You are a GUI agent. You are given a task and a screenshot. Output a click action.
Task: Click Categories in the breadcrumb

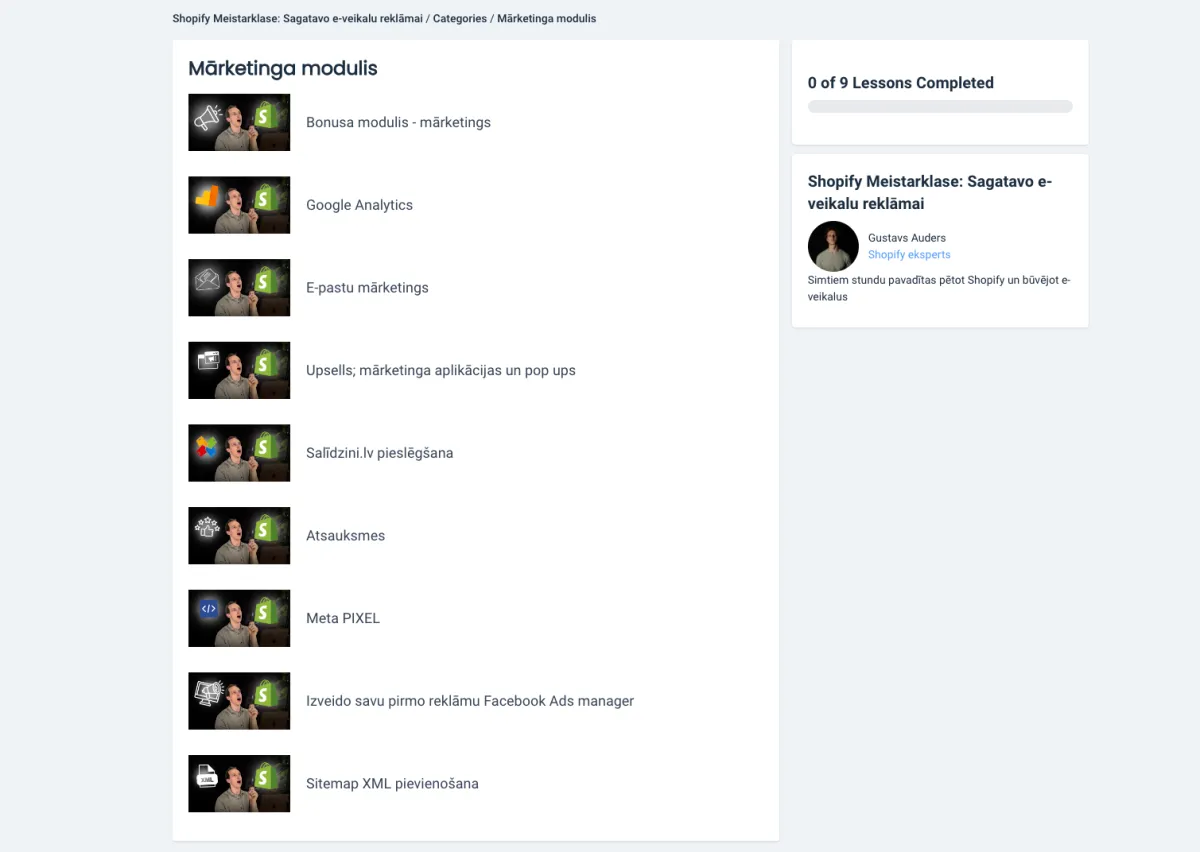pyautogui.click(x=460, y=18)
